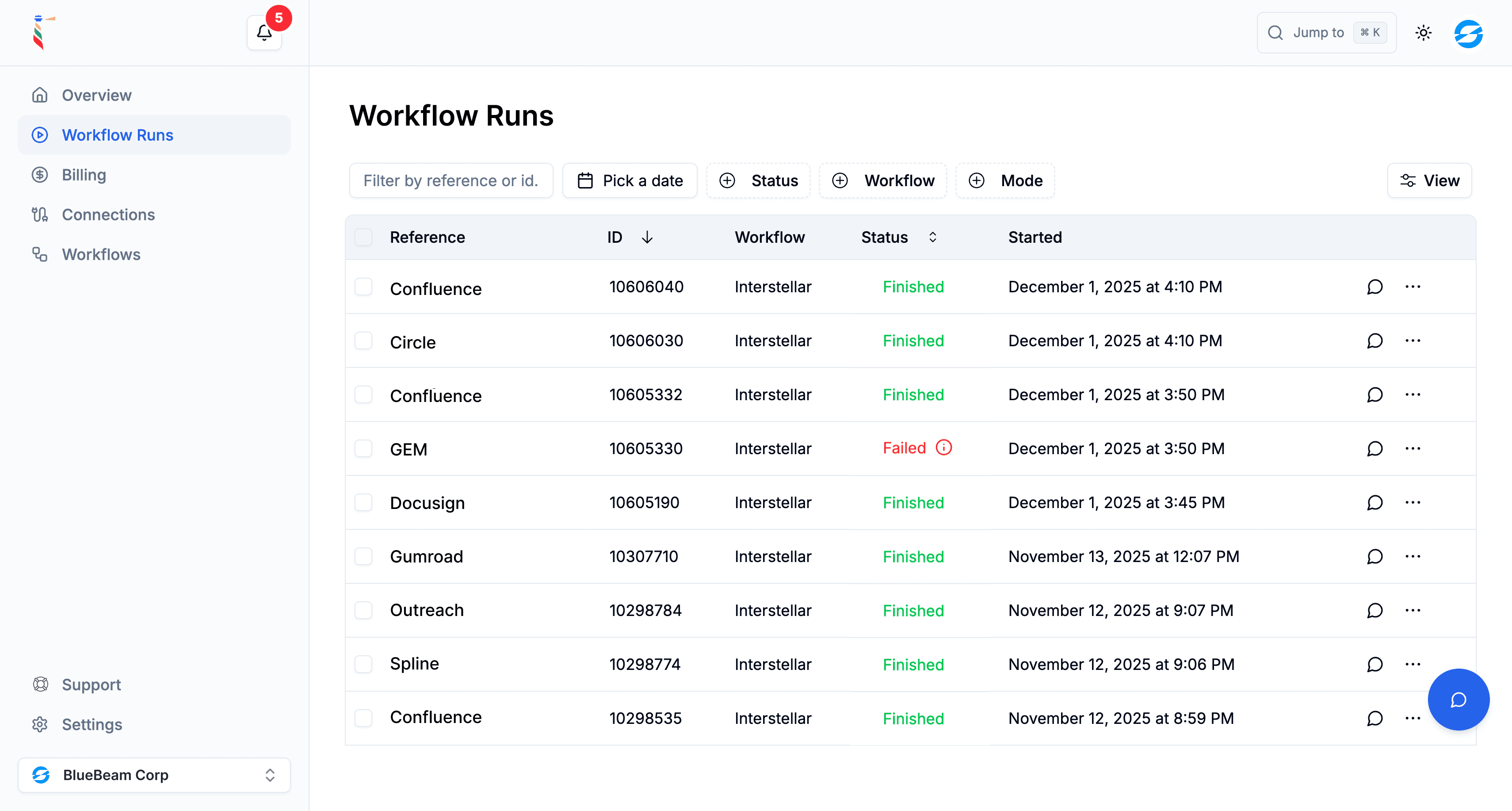Click the Pick a date button
Screen dimensions: 1512x811
point(629,180)
